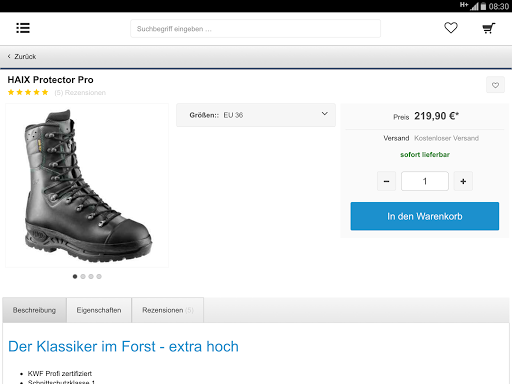Image resolution: width=512 pixels, height=384 pixels.
Task: Click the quantity input field
Action: [x=425, y=181]
